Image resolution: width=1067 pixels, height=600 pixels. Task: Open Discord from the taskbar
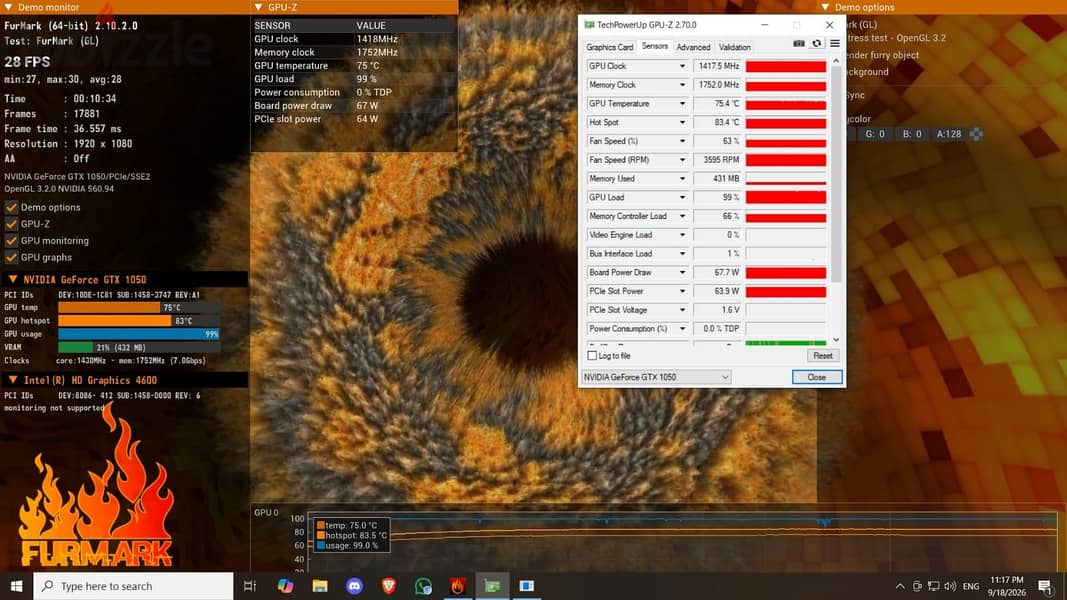pyautogui.click(x=355, y=586)
